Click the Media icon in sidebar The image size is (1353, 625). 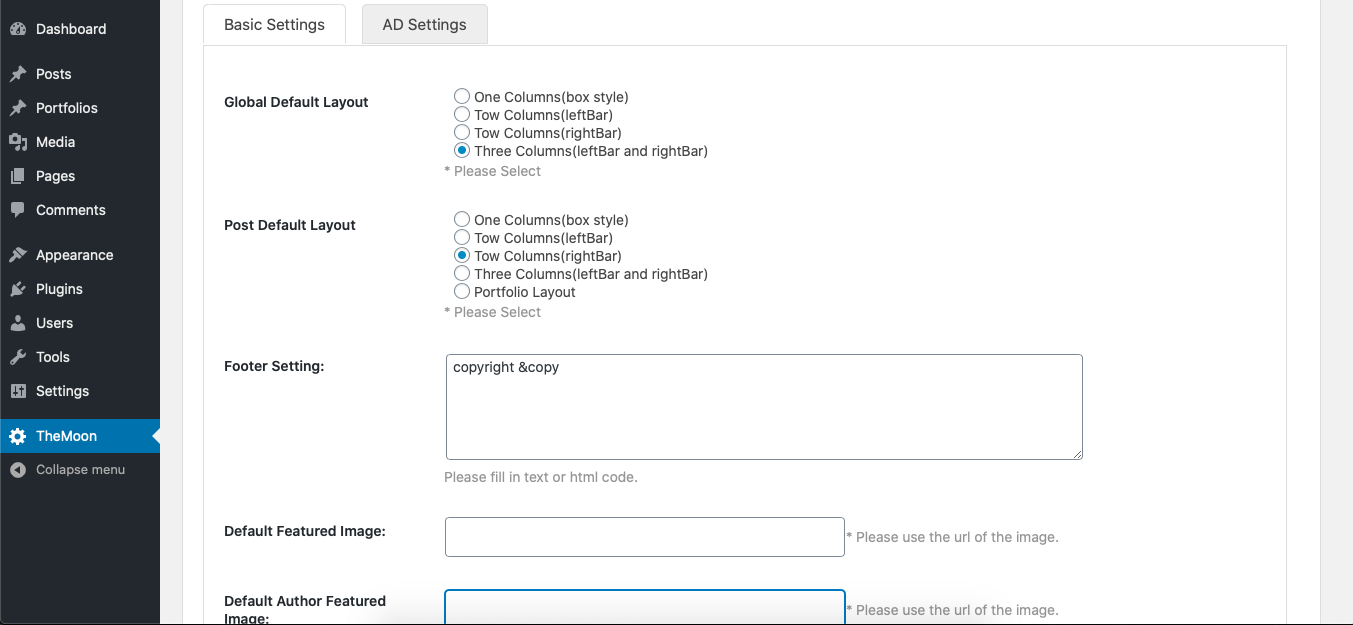tap(17, 142)
